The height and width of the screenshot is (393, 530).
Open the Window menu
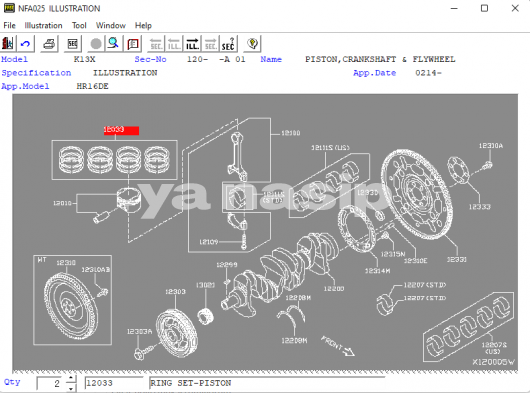click(111, 25)
